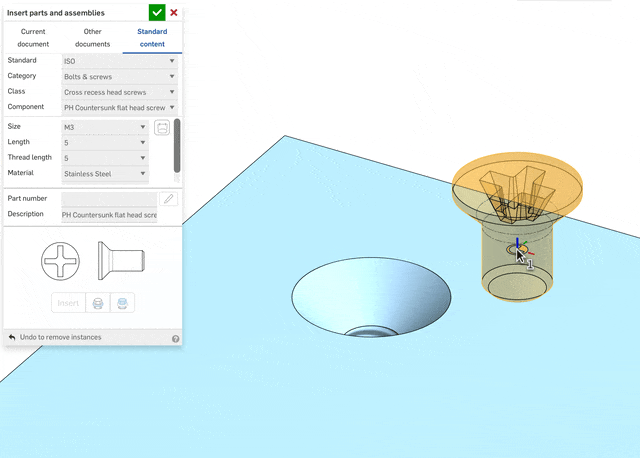The height and width of the screenshot is (458, 640).
Task: Click the "Thread length" label
Action: tap(30, 157)
